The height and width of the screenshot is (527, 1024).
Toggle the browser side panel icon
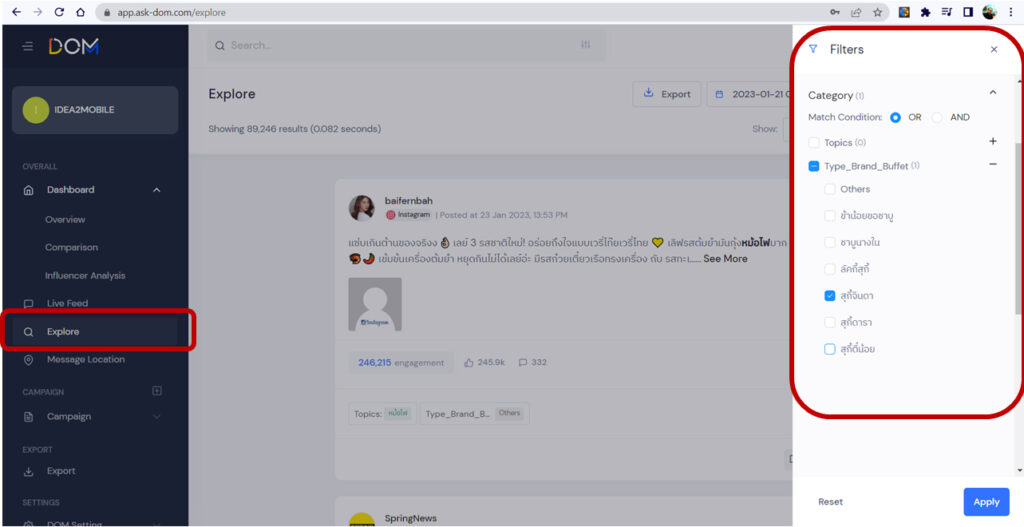coord(968,12)
